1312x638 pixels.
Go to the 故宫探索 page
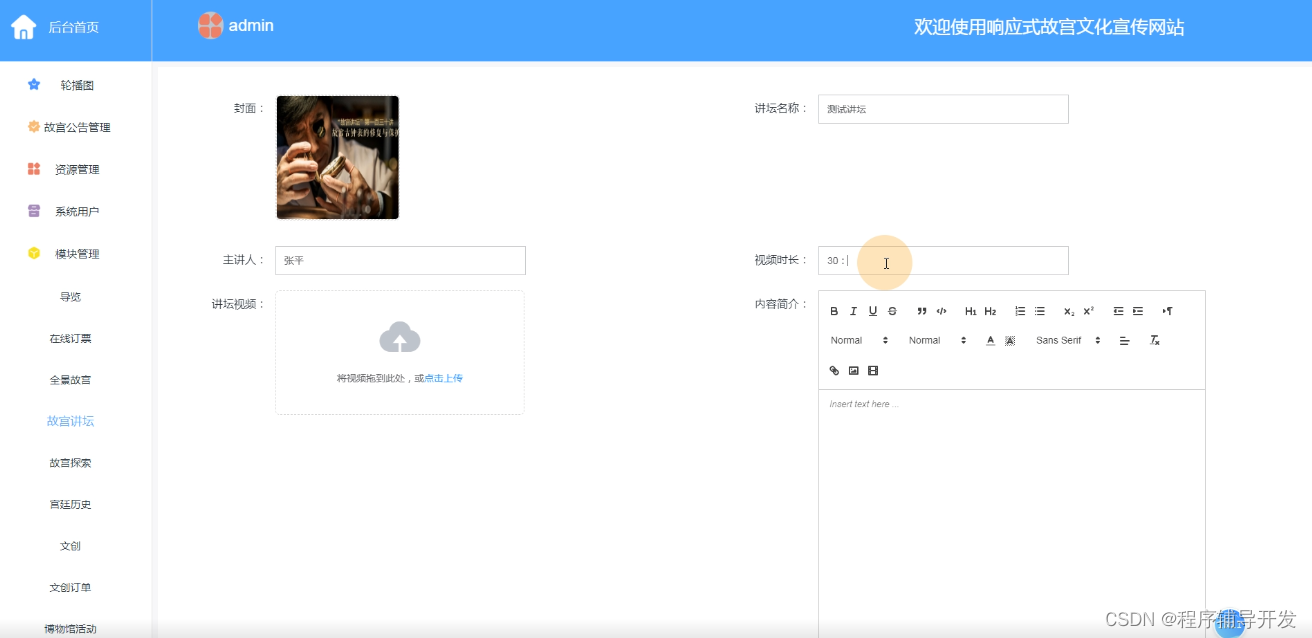pyautogui.click(x=70, y=463)
